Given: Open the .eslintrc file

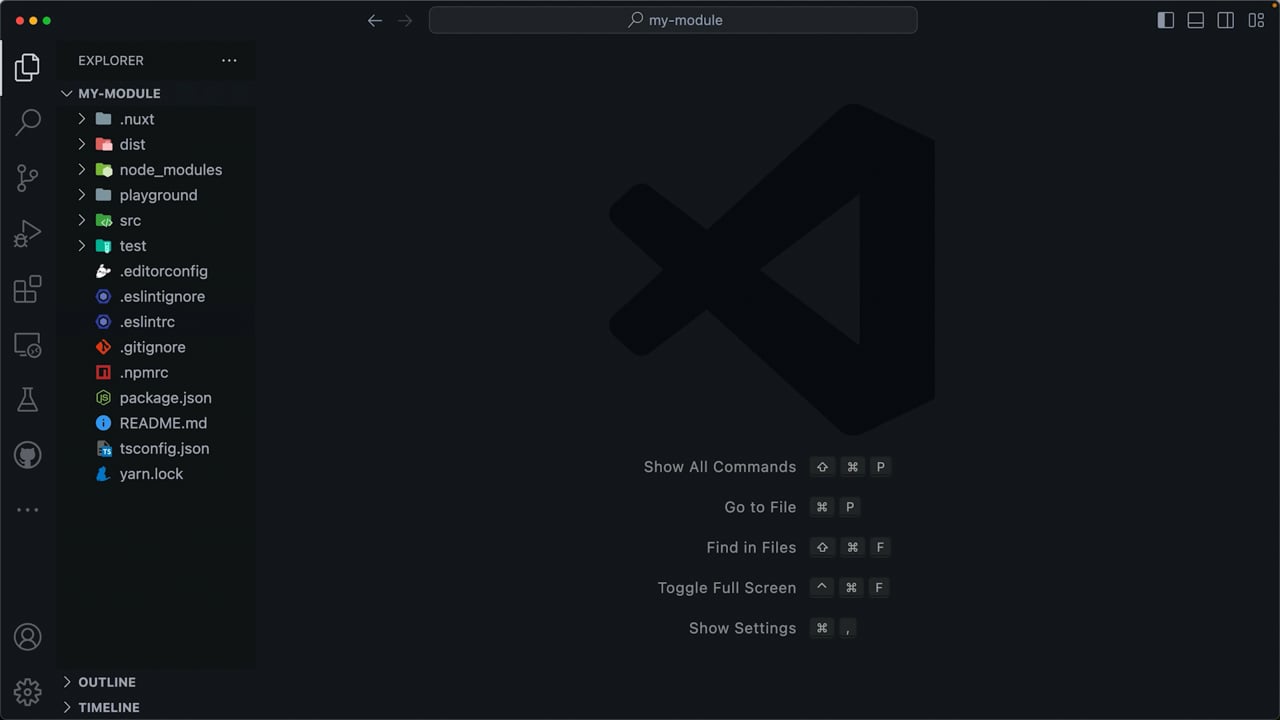Looking at the screenshot, I should 156,322.
